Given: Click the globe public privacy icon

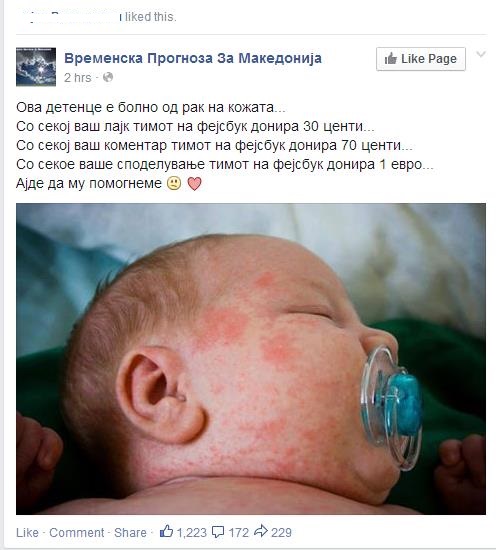Looking at the screenshot, I should coord(108,77).
